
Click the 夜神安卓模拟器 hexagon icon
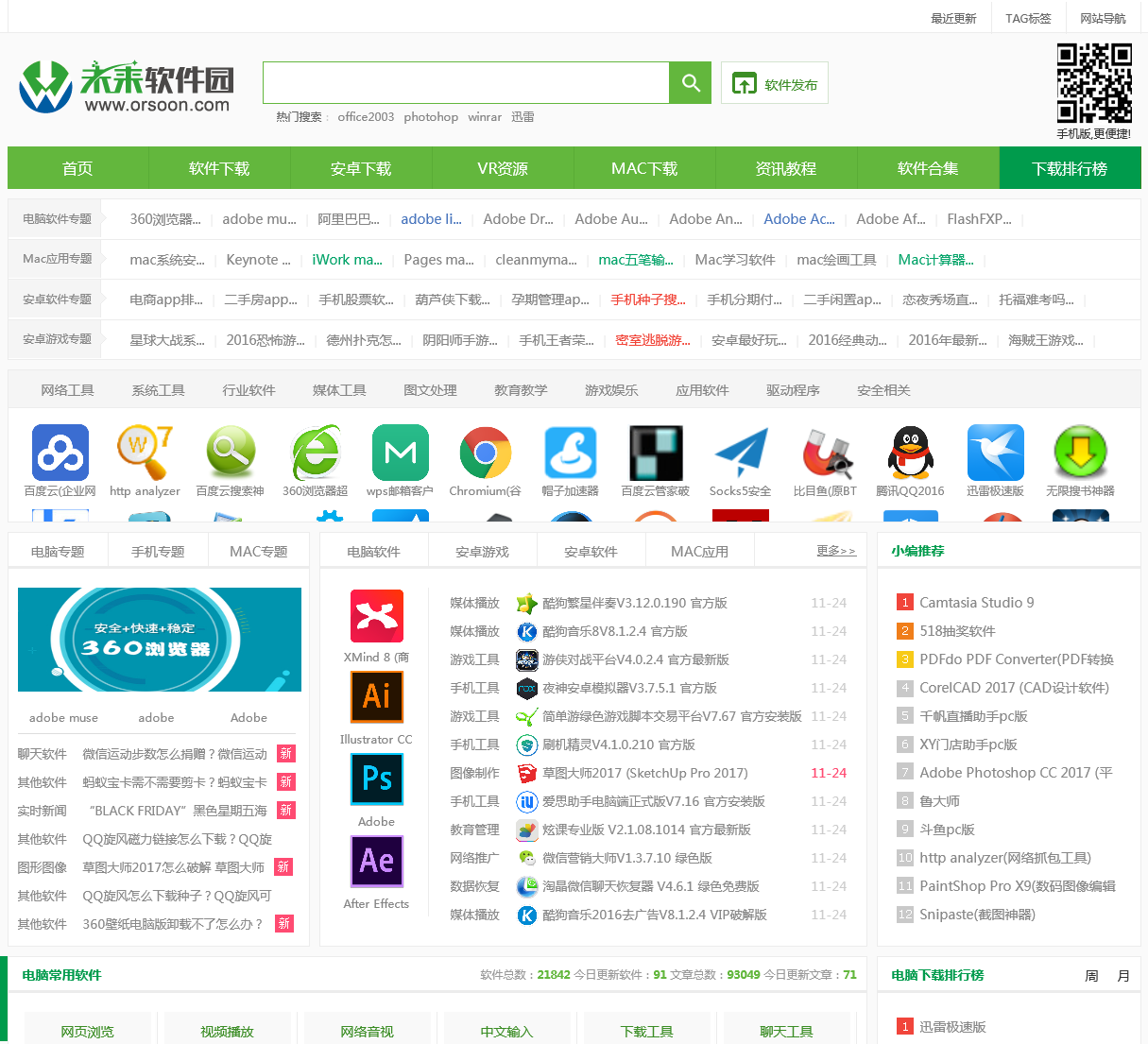[526, 688]
